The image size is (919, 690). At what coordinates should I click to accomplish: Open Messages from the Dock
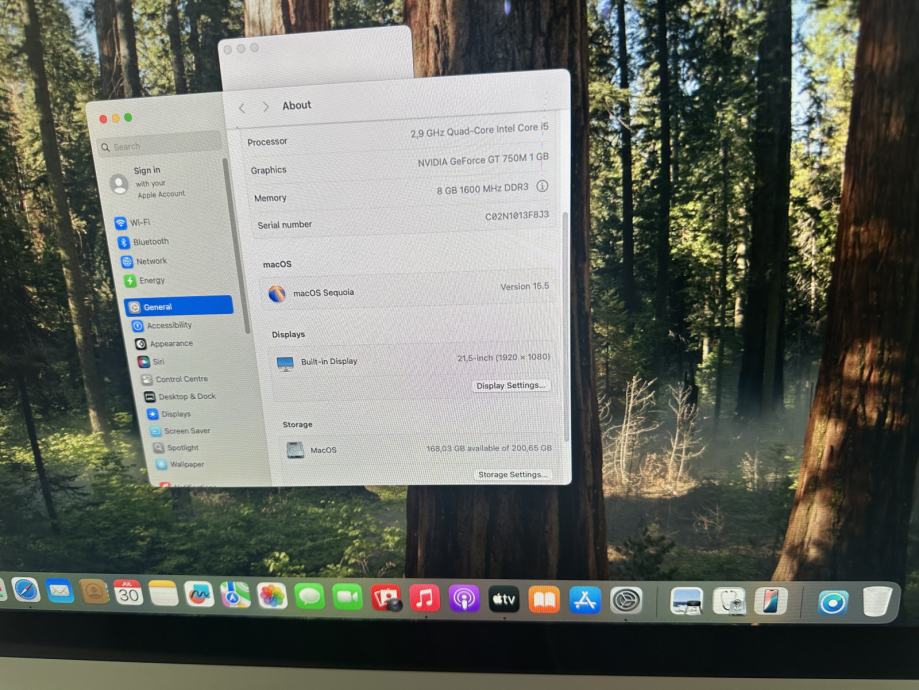[309, 597]
